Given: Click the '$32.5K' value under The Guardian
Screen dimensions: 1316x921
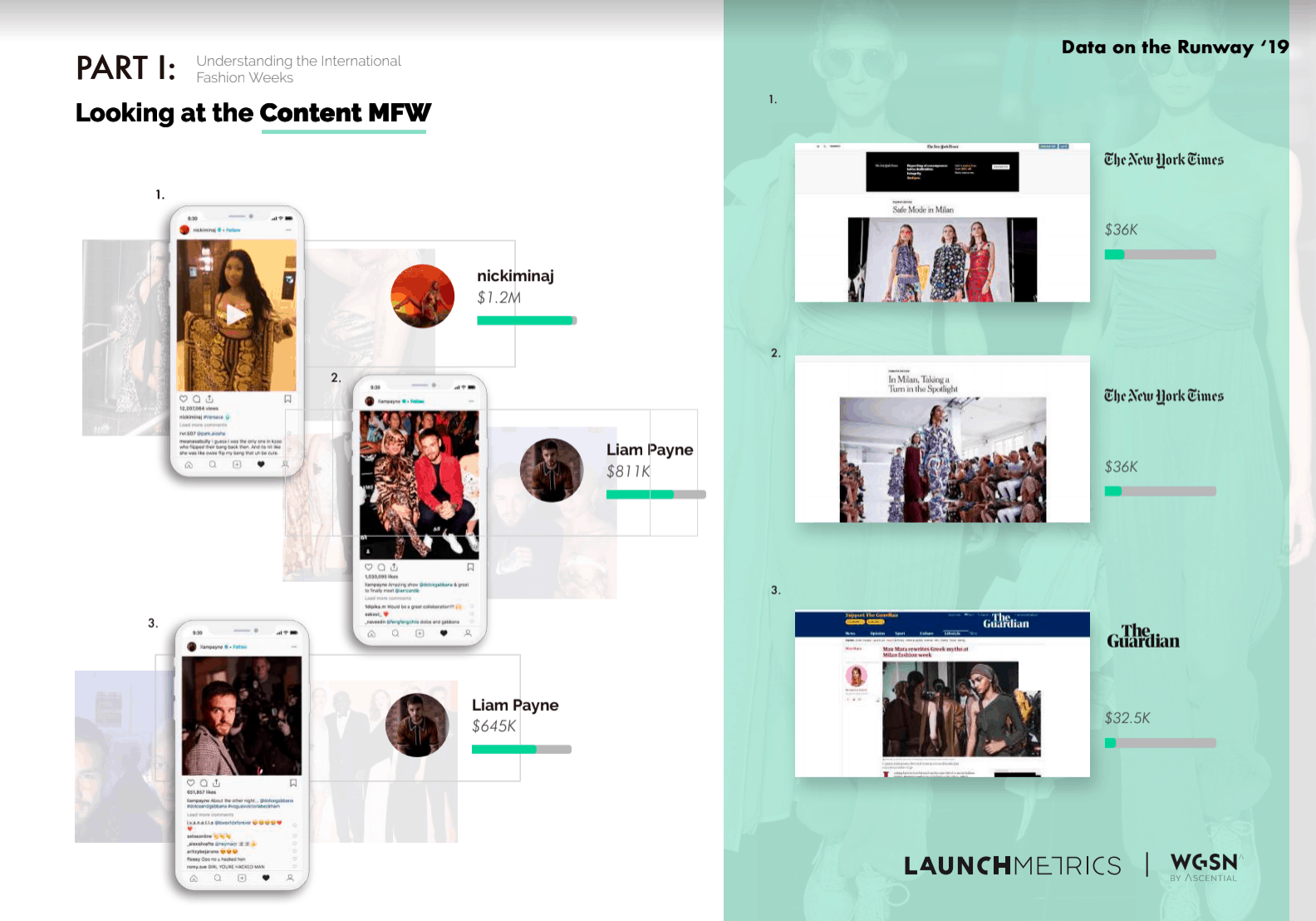Looking at the screenshot, I should [x=1127, y=718].
